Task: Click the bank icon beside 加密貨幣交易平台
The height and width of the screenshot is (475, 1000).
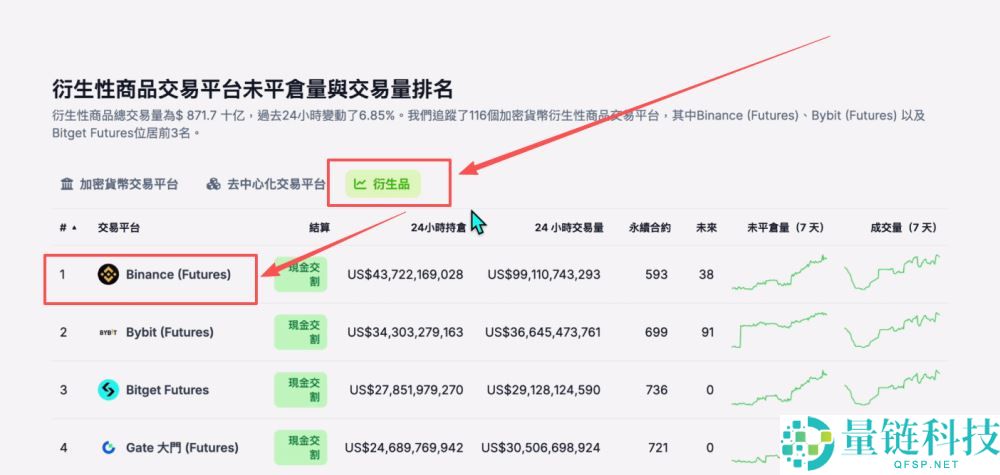Action: pyautogui.click(x=67, y=184)
